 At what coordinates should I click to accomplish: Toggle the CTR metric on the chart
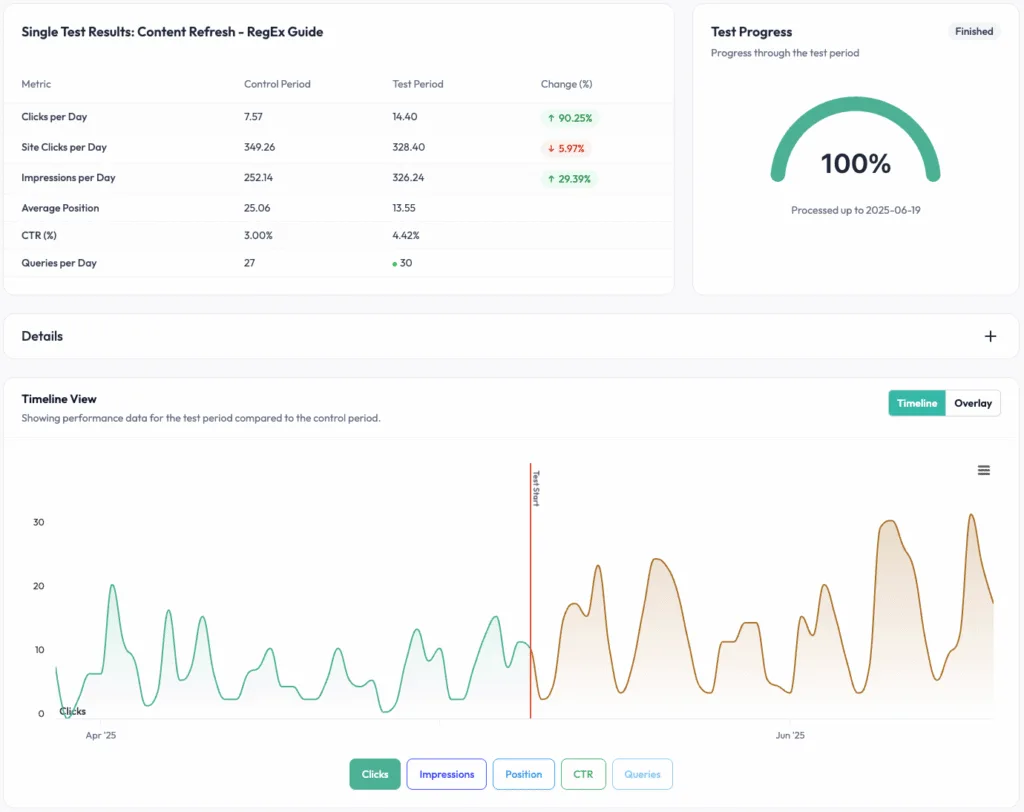pyautogui.click(x=583, y=774)
